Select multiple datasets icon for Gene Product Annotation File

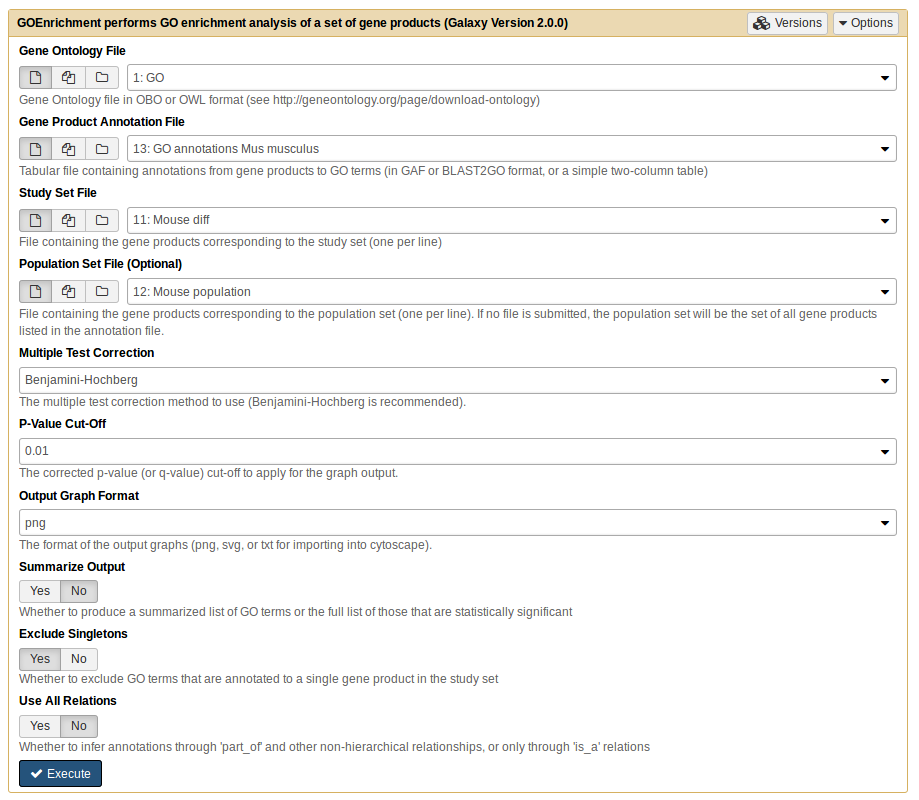pyautogui.click(x=69, y=149)
